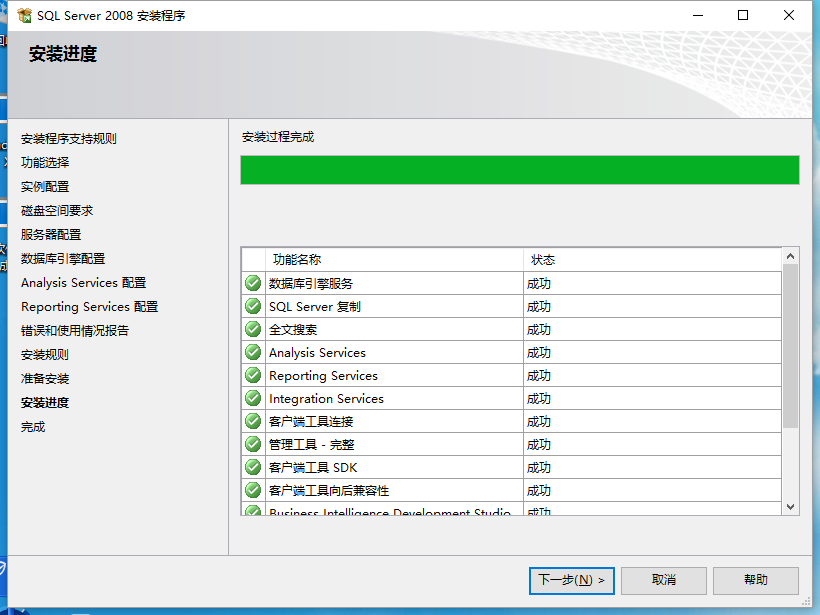The height and width of the screenshot is (615, 820).
Task: Select Analysis Services 配置 sidebar step
Action: 84,283
